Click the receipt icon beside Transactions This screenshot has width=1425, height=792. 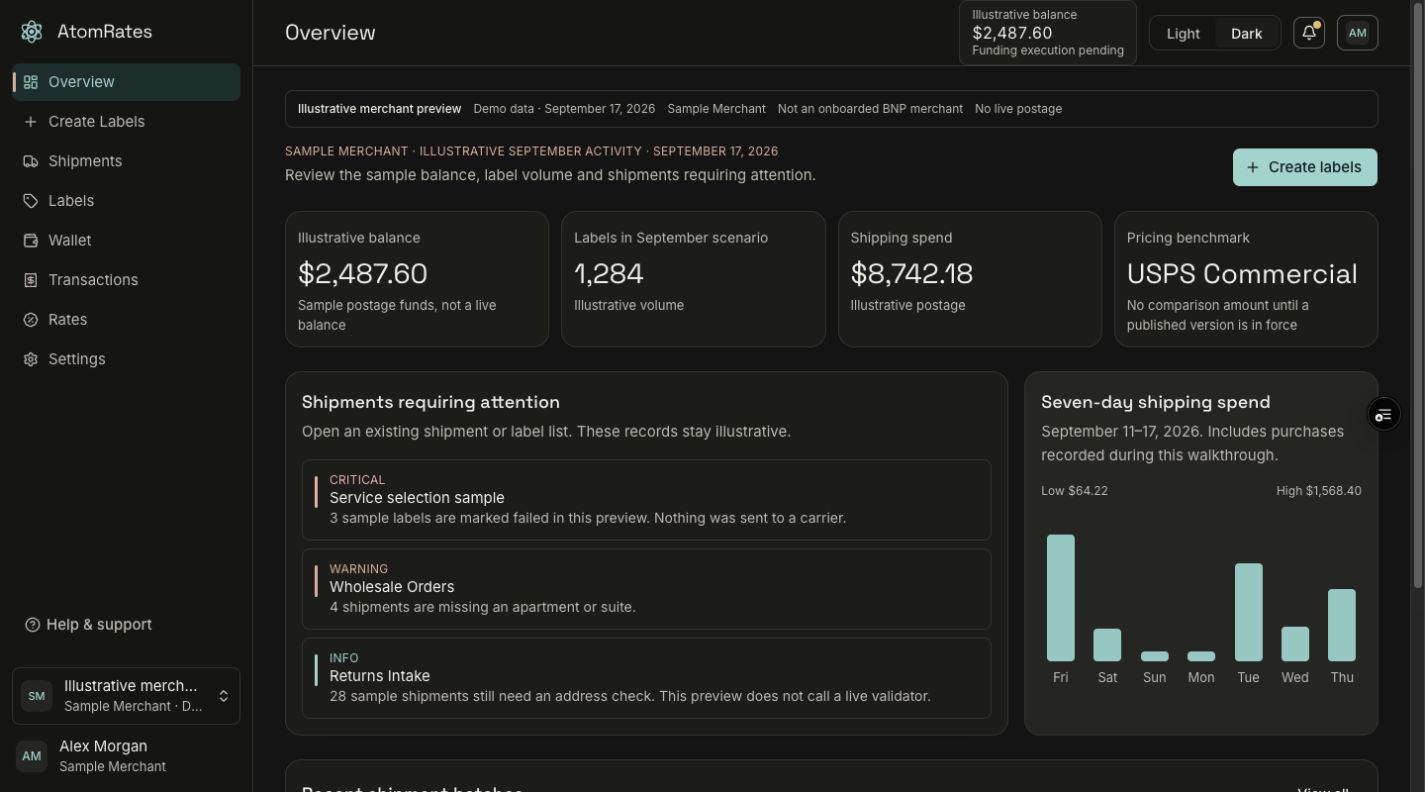tap(31, 280)
